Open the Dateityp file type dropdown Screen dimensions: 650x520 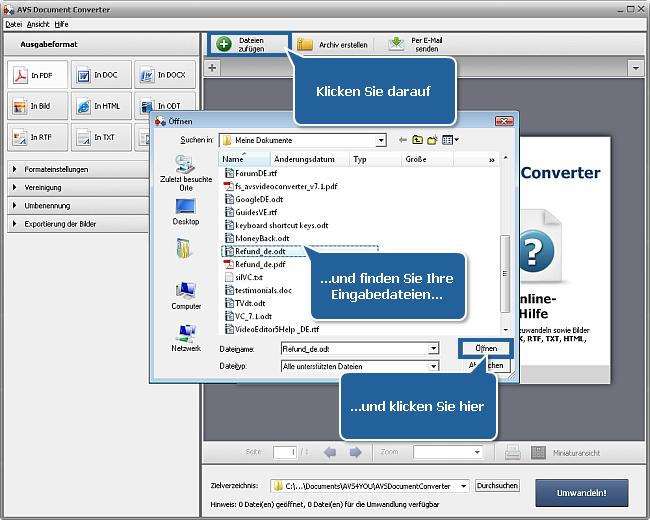tap(433, 366)
